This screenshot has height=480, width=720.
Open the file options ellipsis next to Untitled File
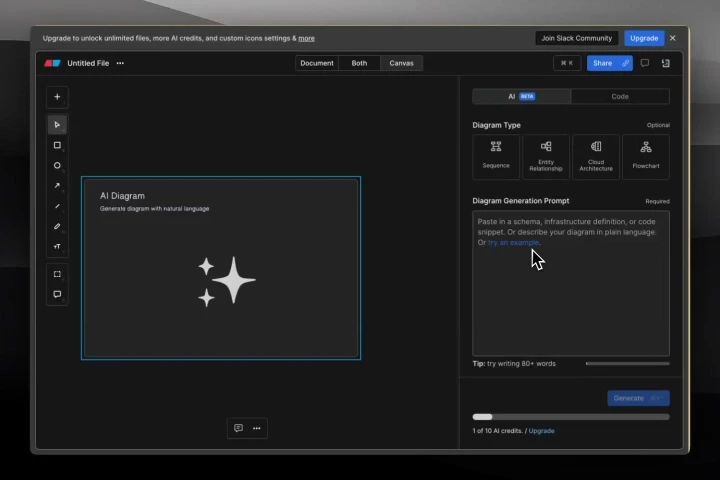click(120, 63)
